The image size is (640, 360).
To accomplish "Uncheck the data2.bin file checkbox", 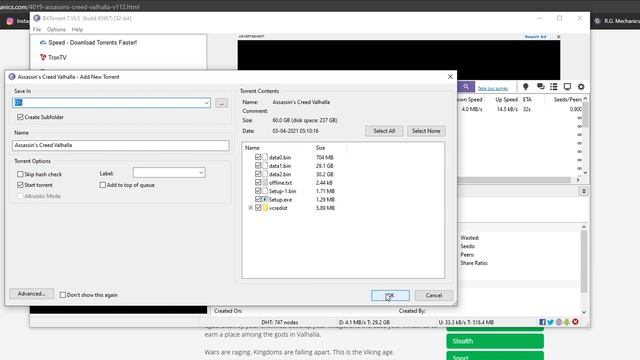I will click(258, 174).
